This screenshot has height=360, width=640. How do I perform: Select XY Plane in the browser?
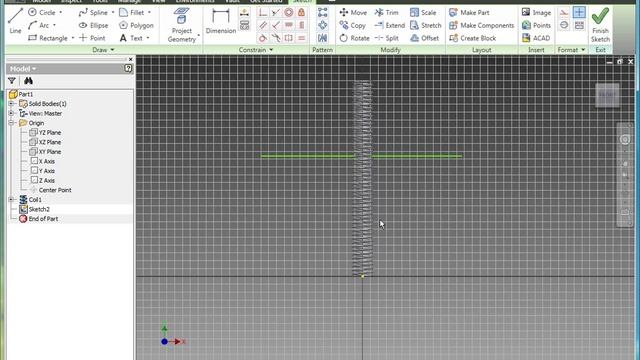pyautogui.click(x=49, y=152)
